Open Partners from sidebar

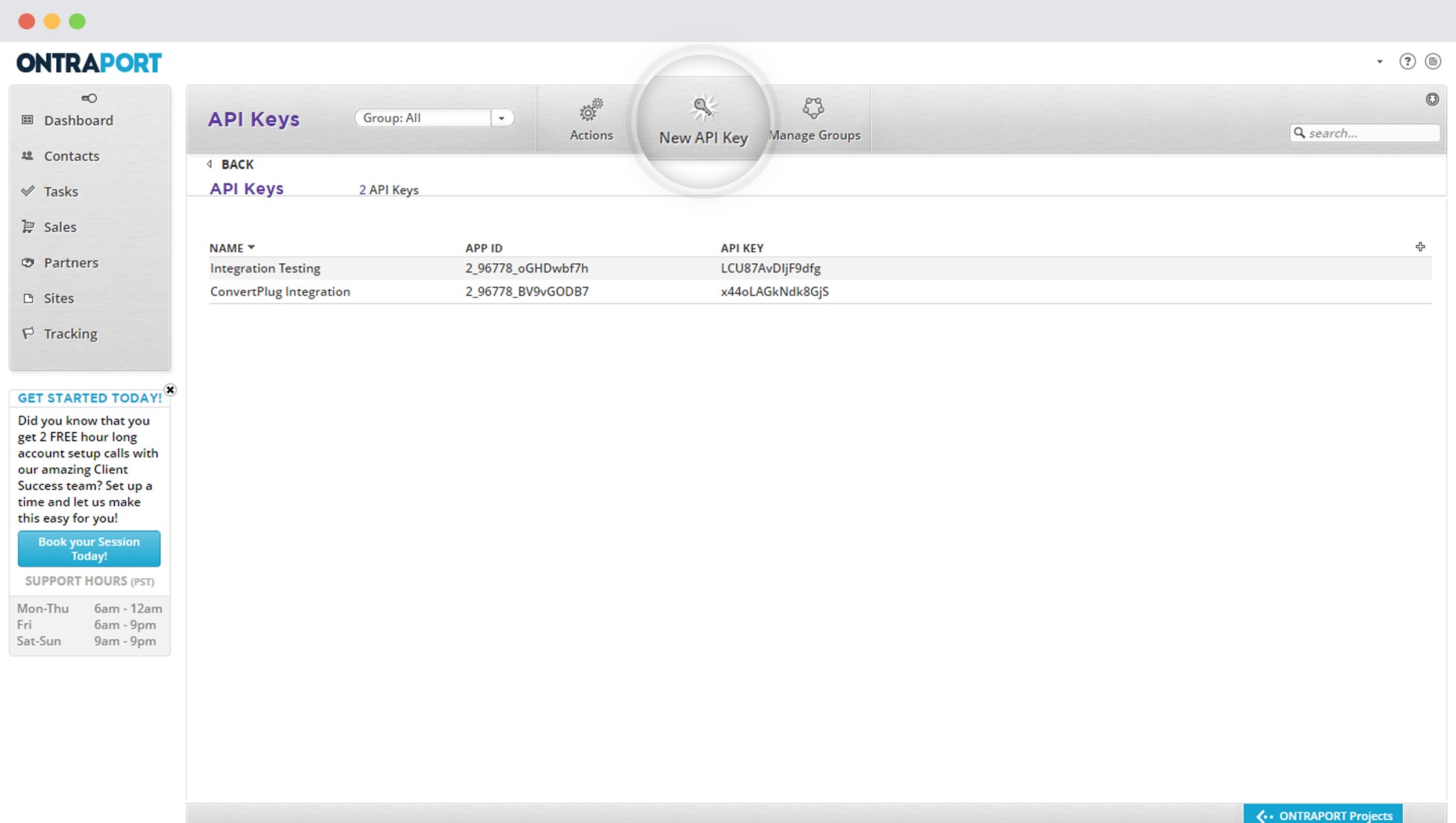click(71, 262)
